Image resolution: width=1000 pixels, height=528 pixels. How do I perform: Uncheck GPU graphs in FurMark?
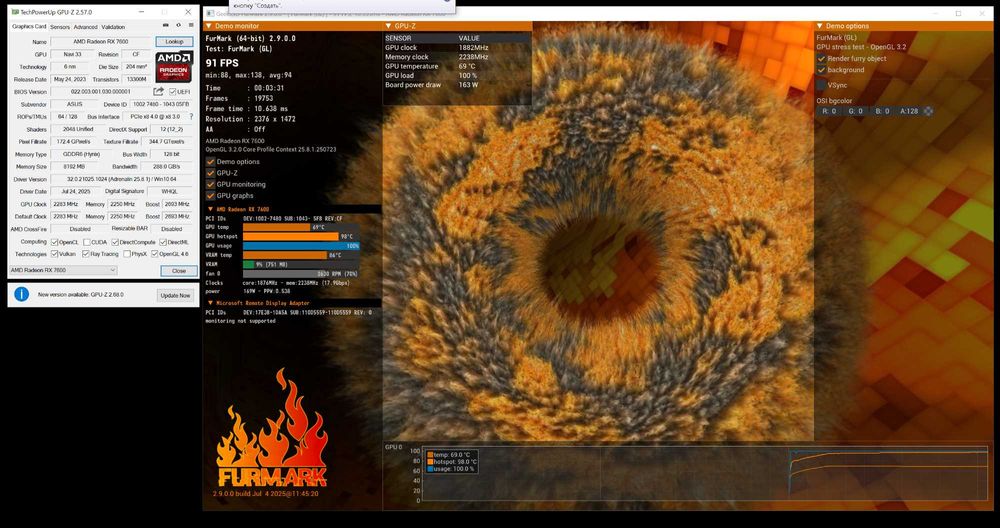point(210,196)
